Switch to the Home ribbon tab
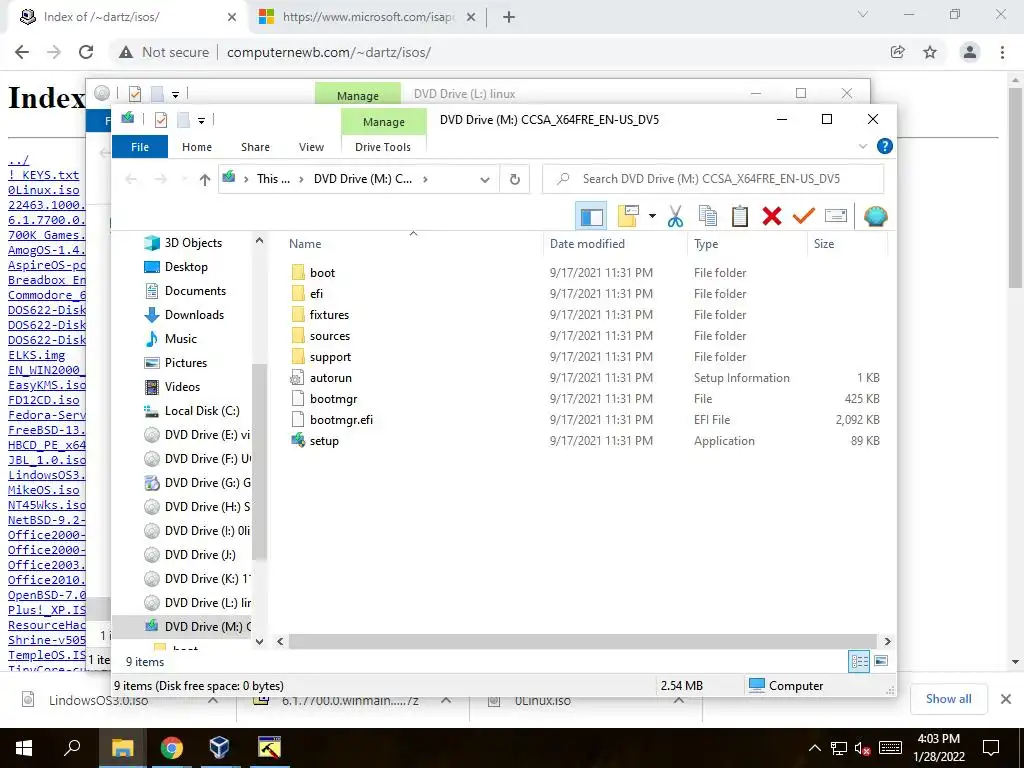 pyautogui.click(x=197, y=147)
